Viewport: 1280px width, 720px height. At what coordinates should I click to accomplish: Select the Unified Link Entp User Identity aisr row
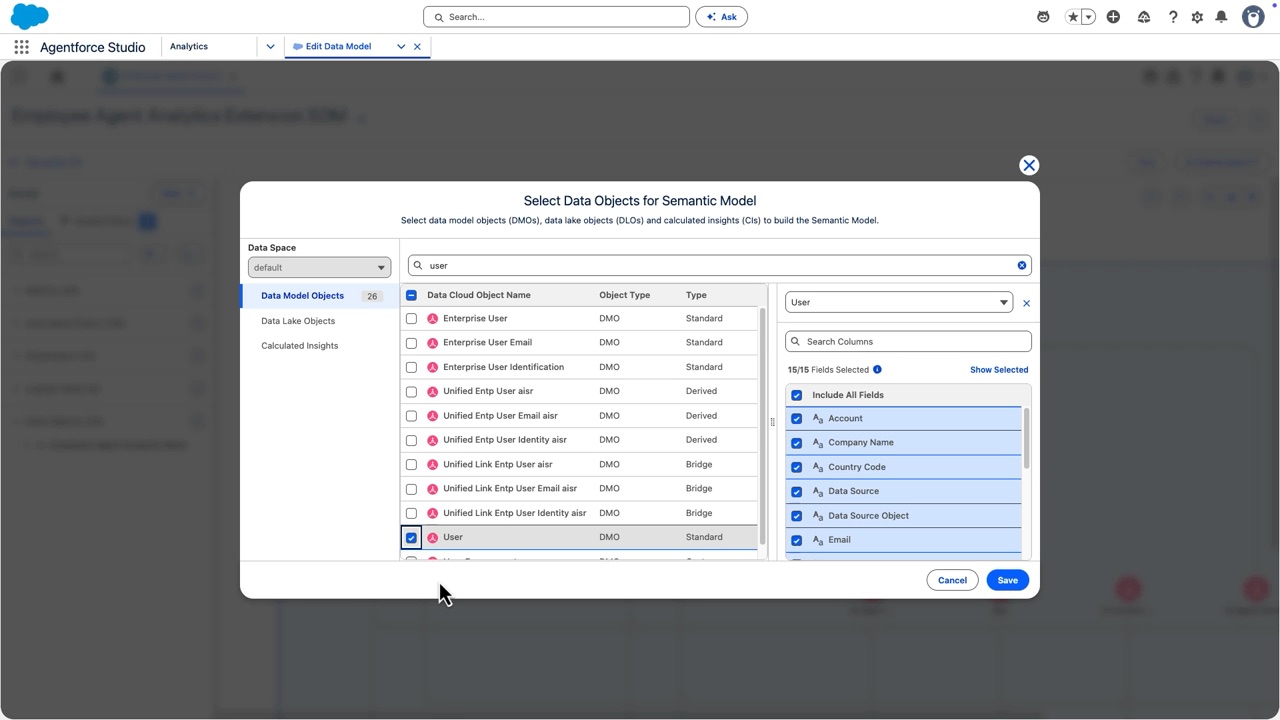pyautogui.click(x=580, y=513)
